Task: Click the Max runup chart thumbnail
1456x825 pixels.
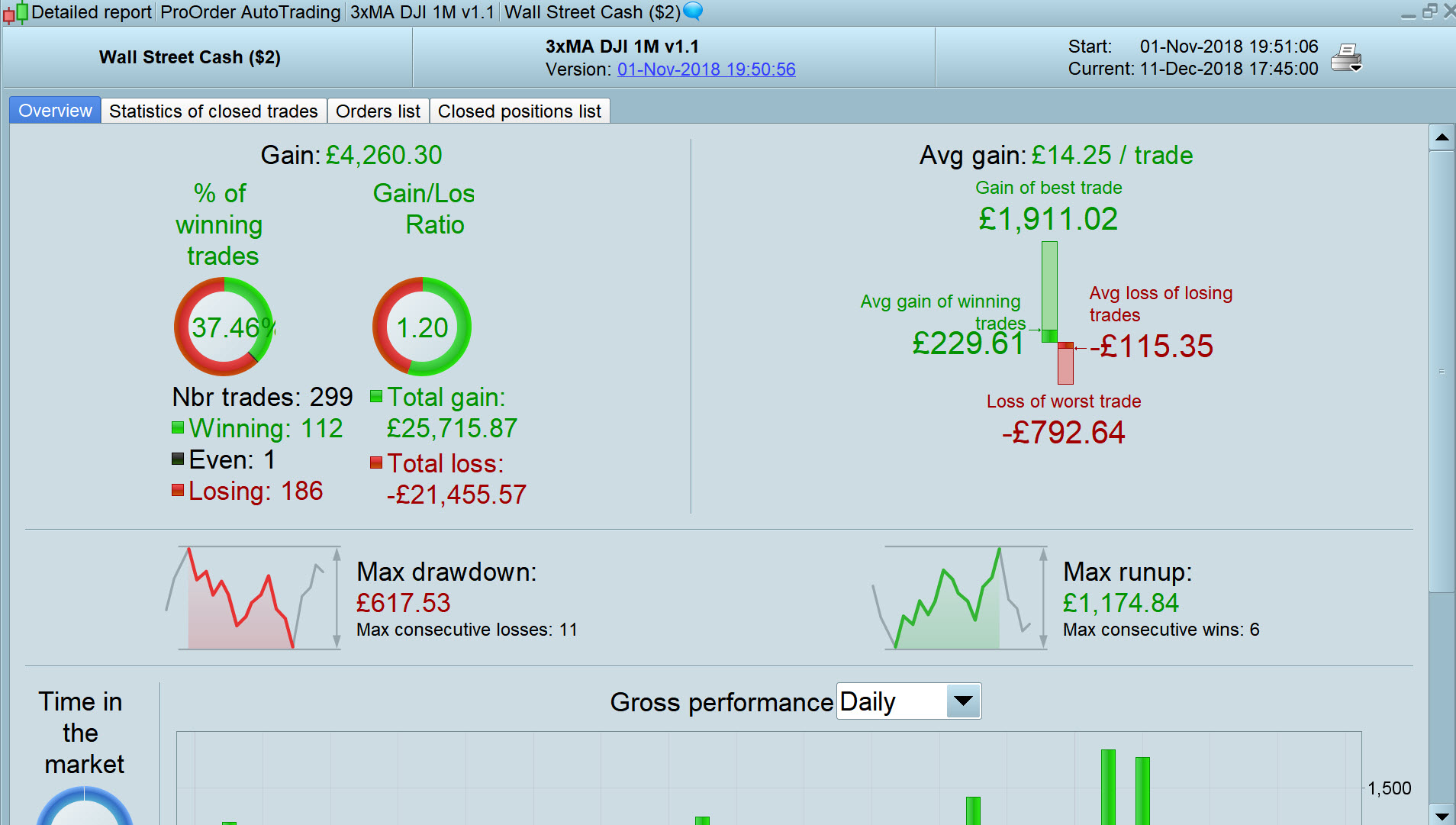Action: [x=960, y=598]
